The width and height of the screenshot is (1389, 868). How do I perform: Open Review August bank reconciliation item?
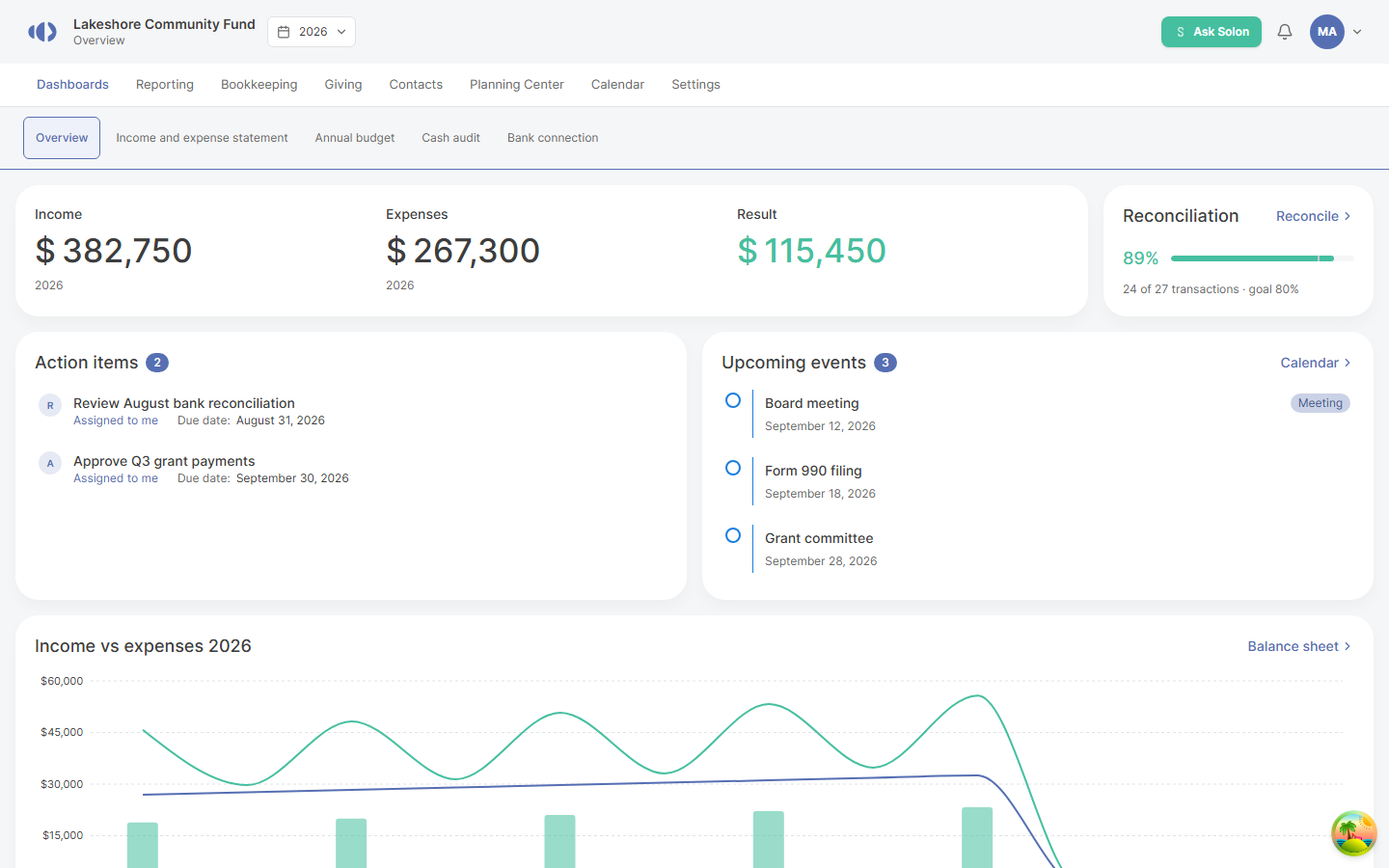(x=184, y=403)
